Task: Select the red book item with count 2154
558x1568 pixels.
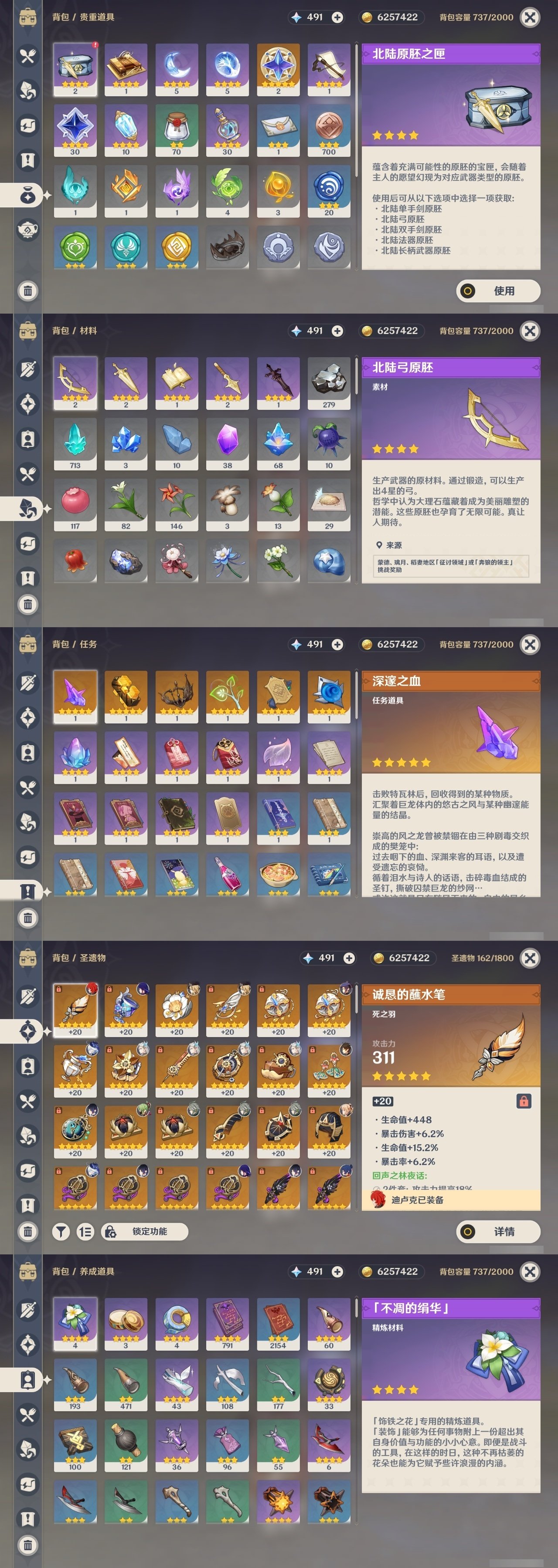Action: [x=279, y=1324]
